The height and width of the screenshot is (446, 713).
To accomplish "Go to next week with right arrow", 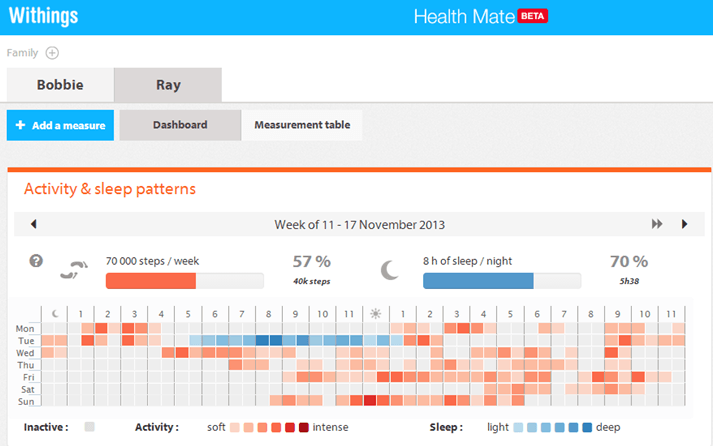I will pyautogui.click(x=684, y=224).
